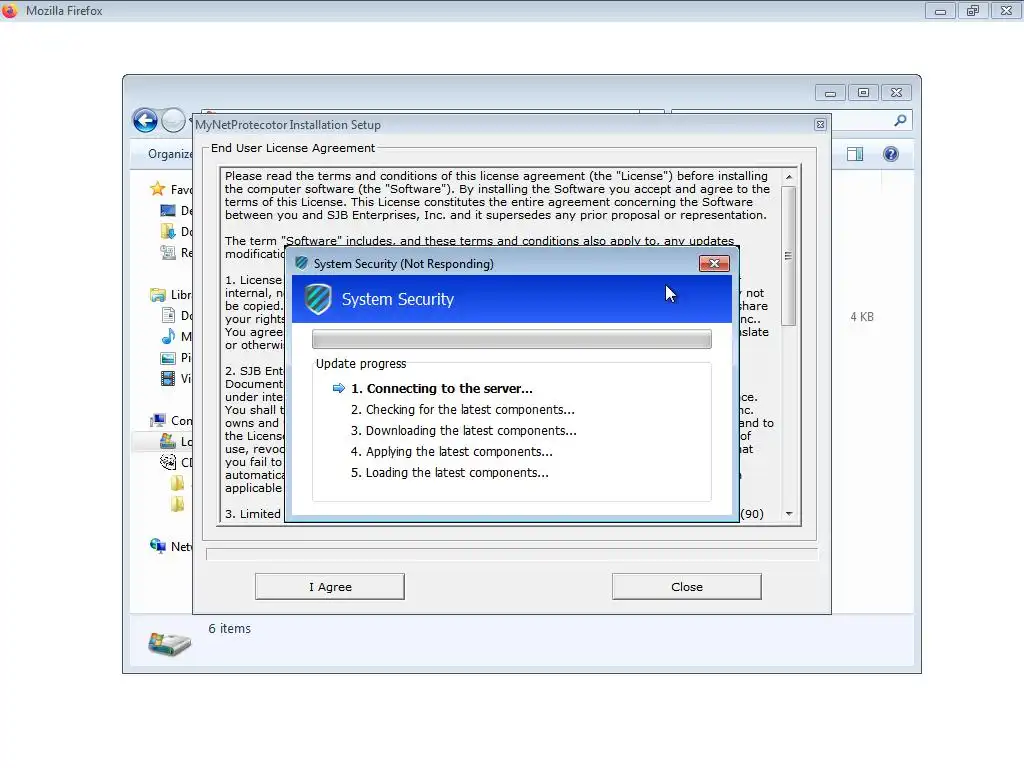The width and height of the screenshot is (1024, 768).
Task: Click the license agreement scrollbar thumb
Action: coord(789,256)
